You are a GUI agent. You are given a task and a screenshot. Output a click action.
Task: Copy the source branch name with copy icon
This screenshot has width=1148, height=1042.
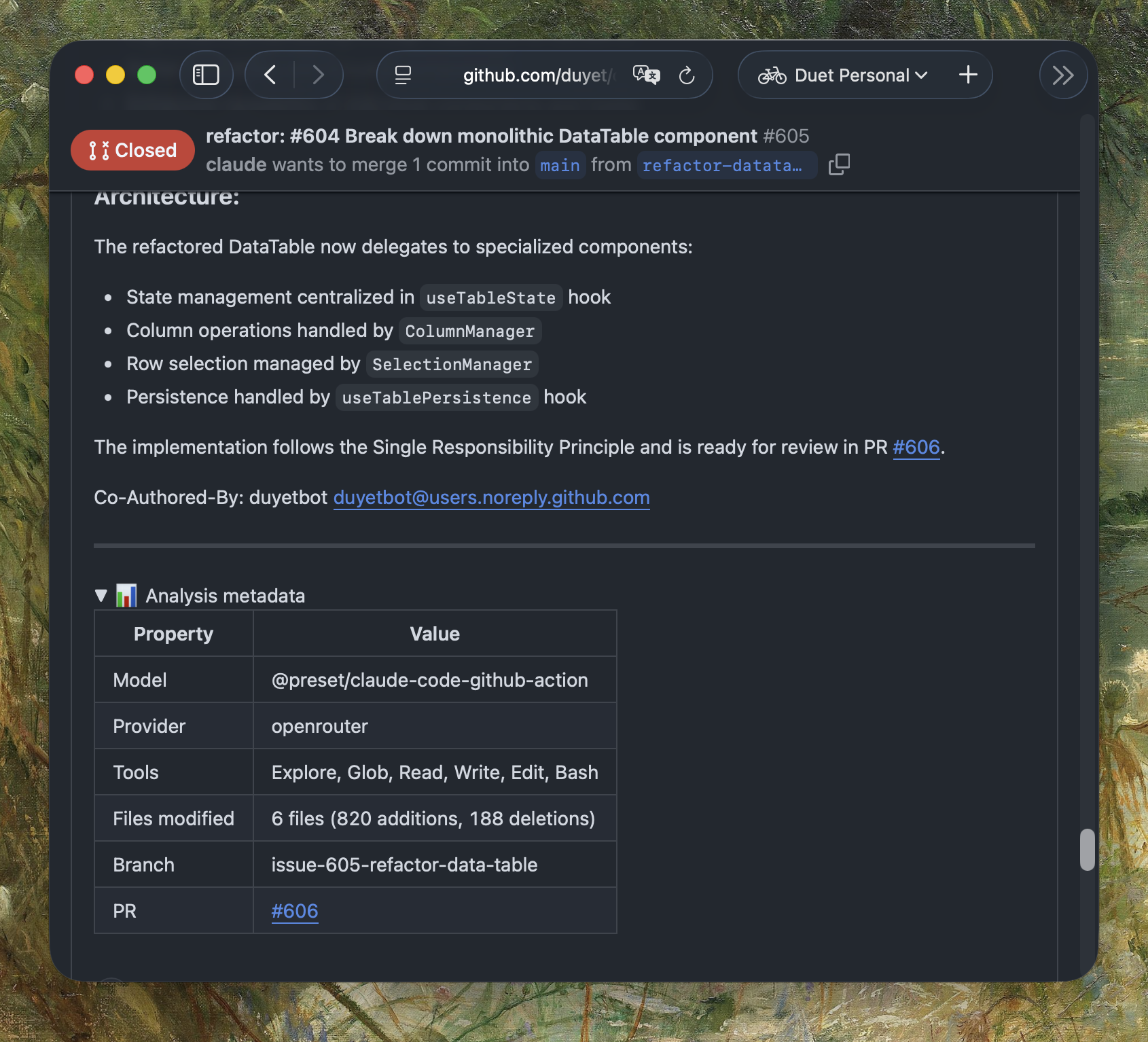[x=840, y=164]
